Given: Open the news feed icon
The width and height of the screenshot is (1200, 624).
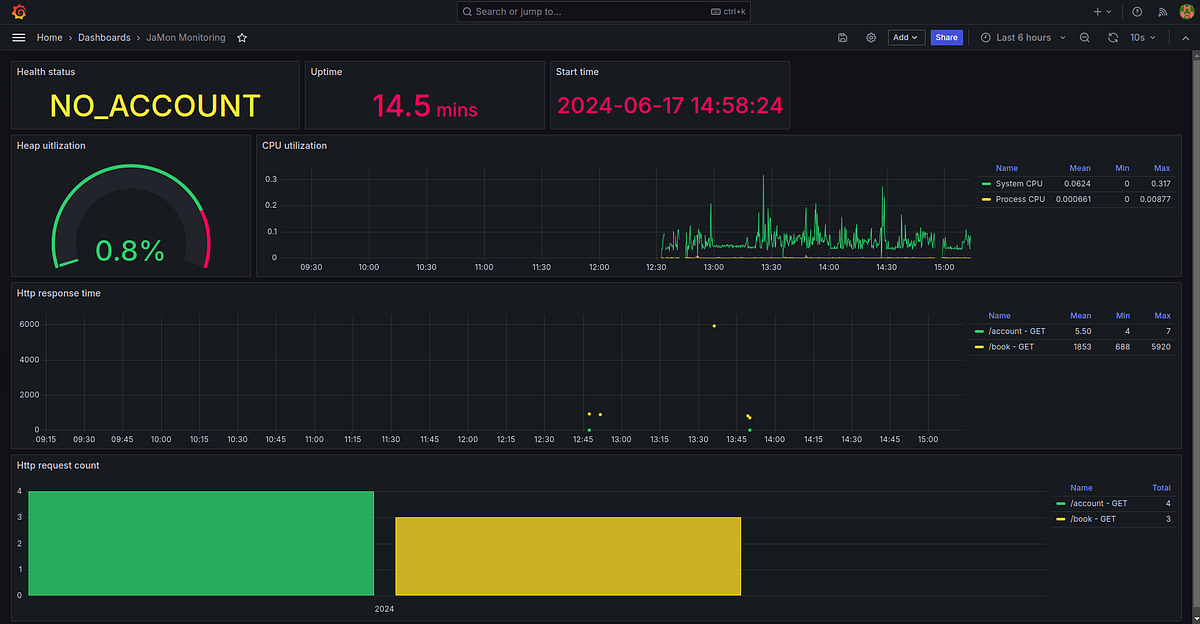Looking at the screenshot, I should click(x=1163, y=12).
